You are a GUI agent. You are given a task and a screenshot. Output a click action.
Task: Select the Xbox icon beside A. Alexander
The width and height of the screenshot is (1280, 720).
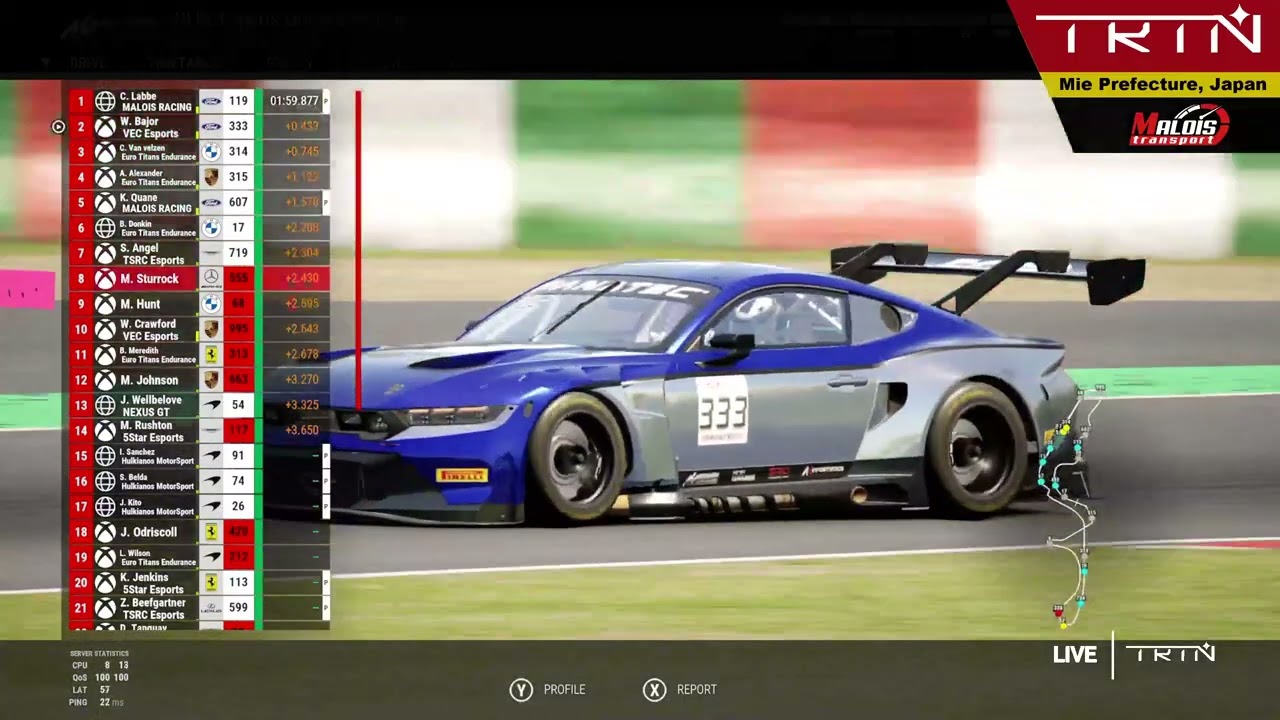click(x=105, y=177)
